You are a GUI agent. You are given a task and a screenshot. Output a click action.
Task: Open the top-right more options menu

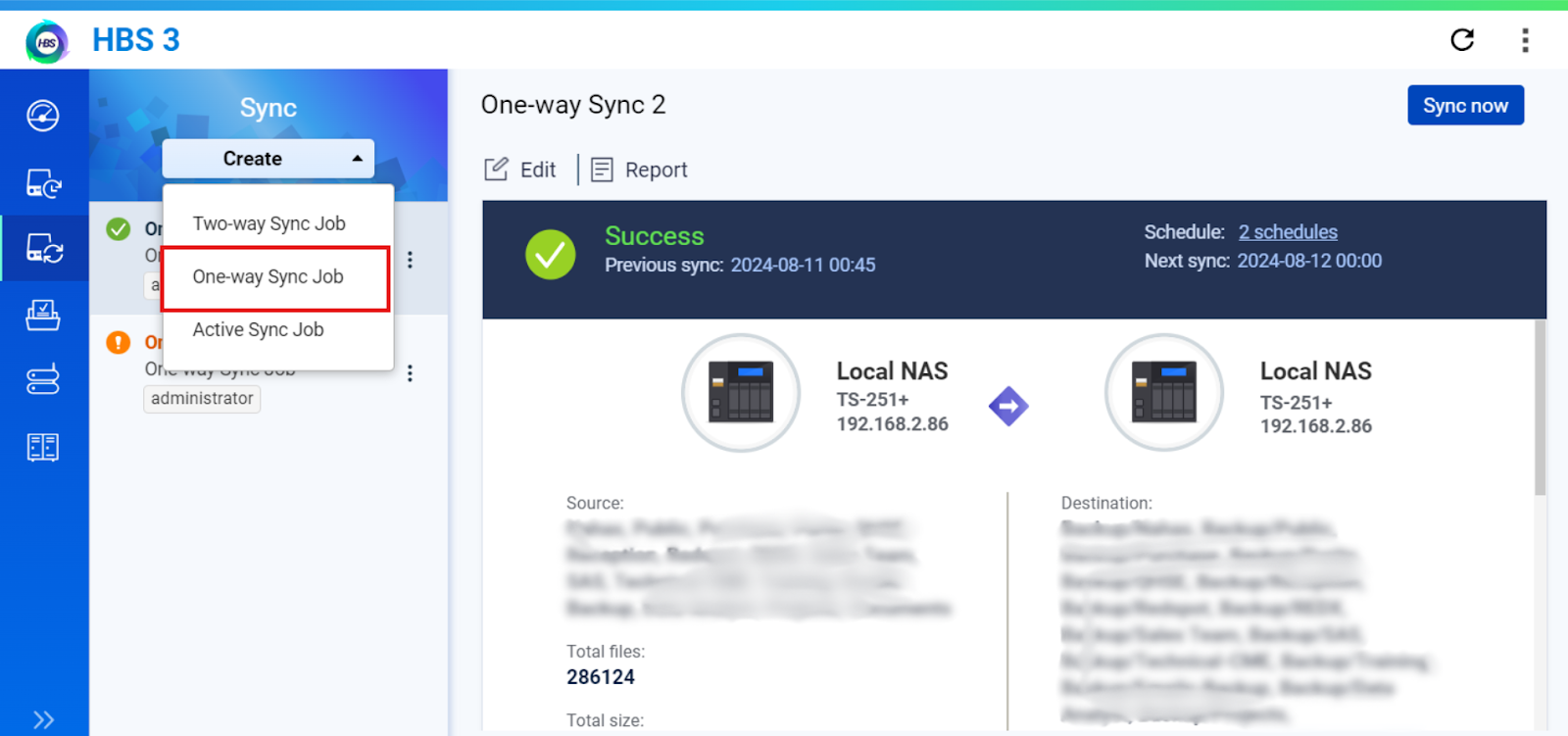(1525, 39)
